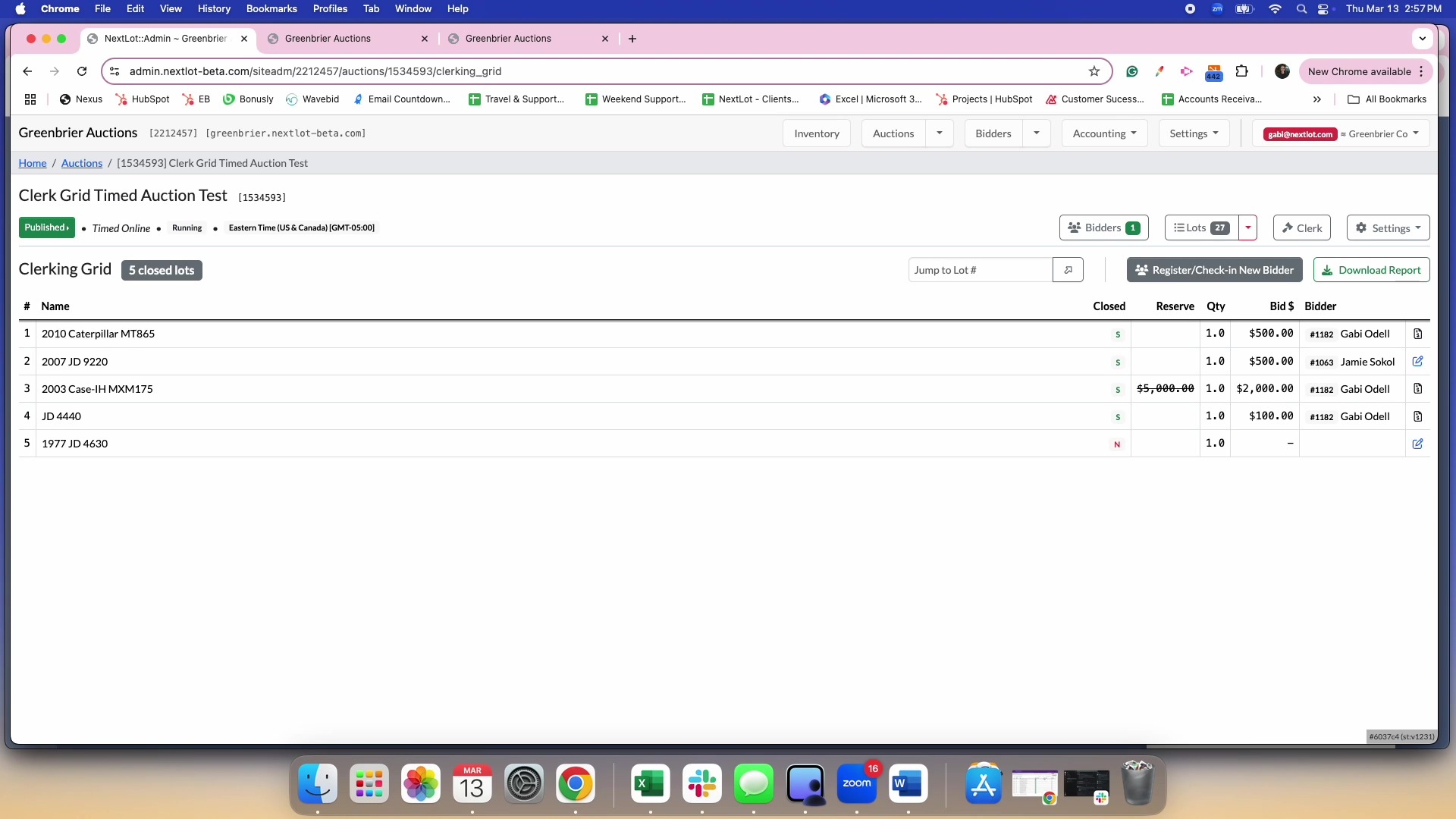1456x819 pixels.
Task: Open the Home breadcrumb link
Action: coord(32,162)
